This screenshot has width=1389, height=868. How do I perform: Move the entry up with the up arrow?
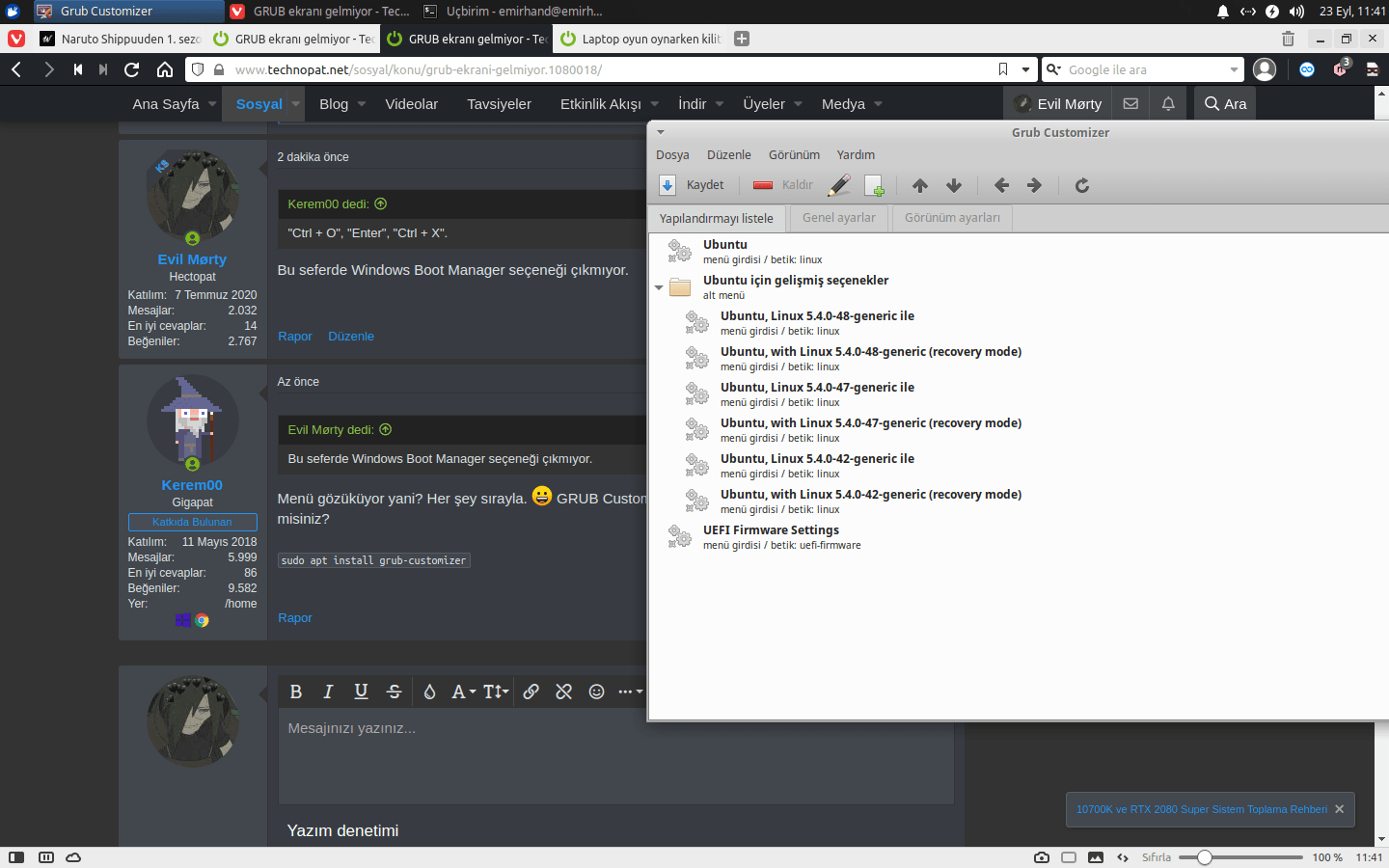(920, 185)
